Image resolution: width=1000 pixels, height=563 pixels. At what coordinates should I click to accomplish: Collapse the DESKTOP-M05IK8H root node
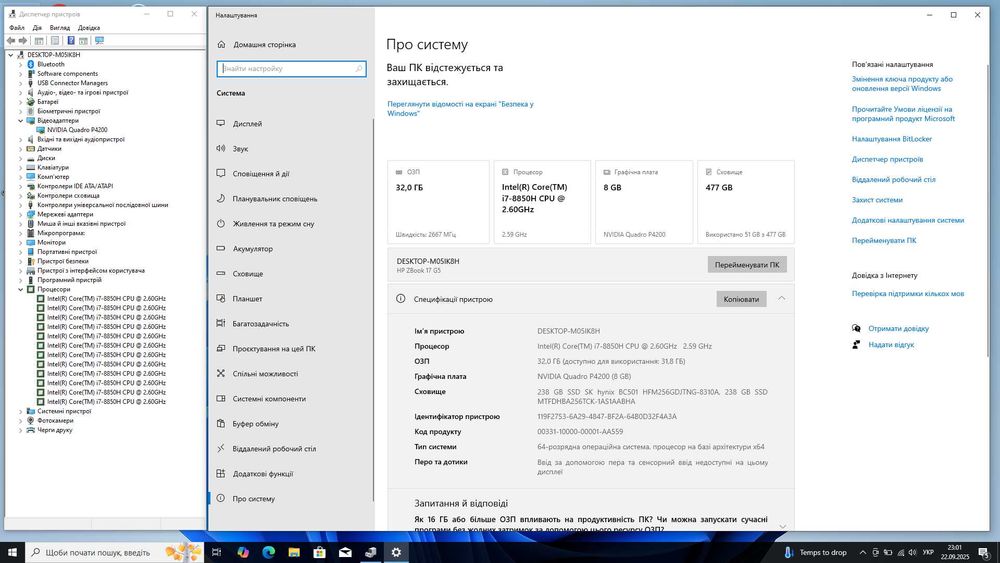point(10,55)
